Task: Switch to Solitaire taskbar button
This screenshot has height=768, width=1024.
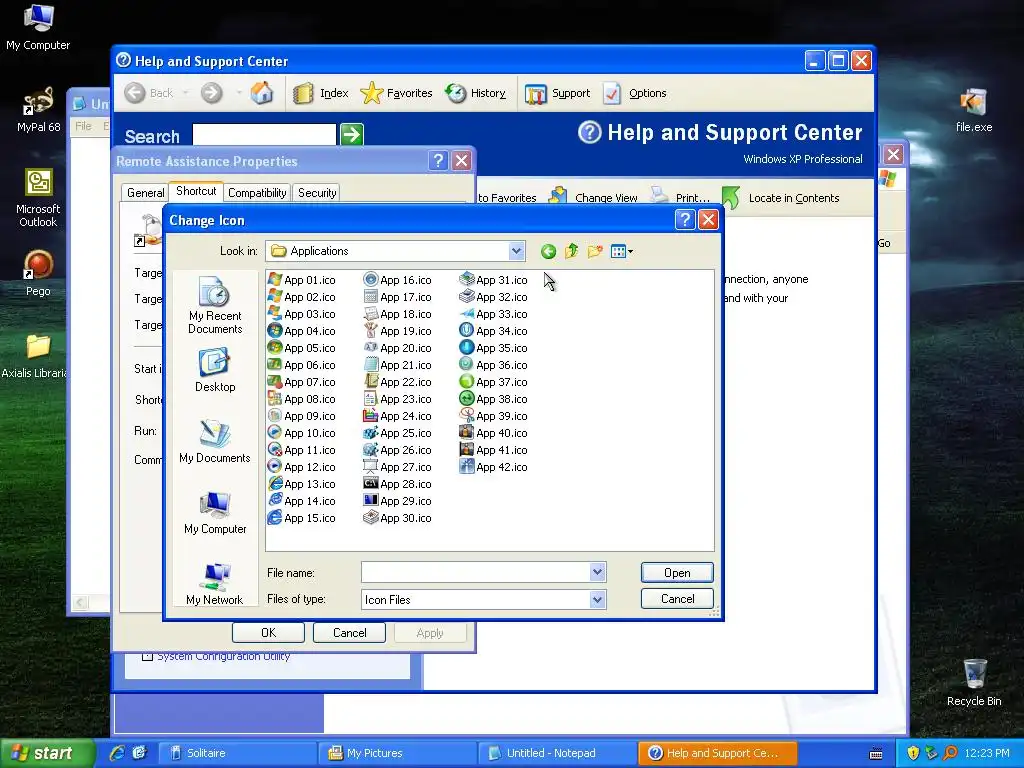Action: point(239,753)
